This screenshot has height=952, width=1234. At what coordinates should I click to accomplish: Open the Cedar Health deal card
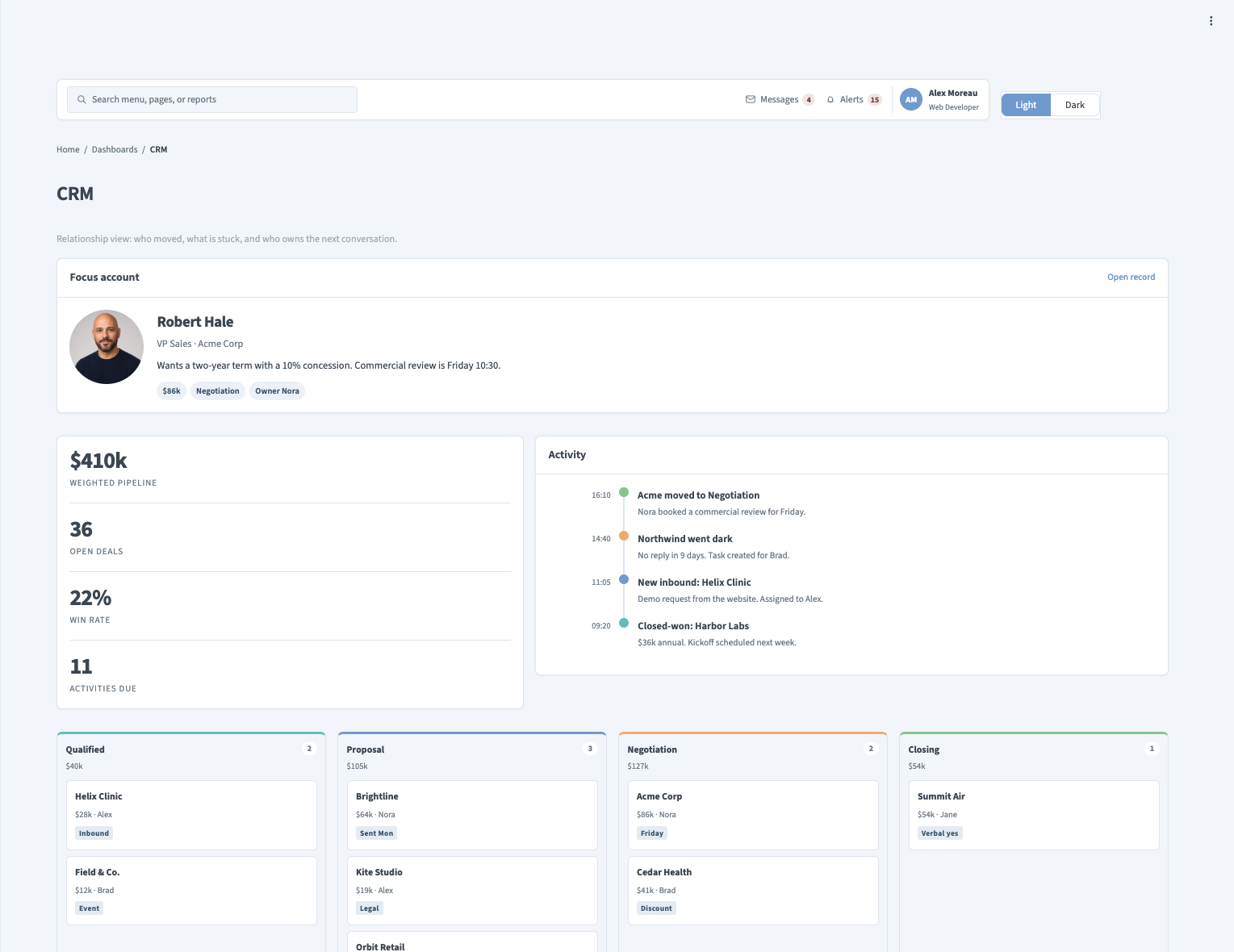coord(753,891)
